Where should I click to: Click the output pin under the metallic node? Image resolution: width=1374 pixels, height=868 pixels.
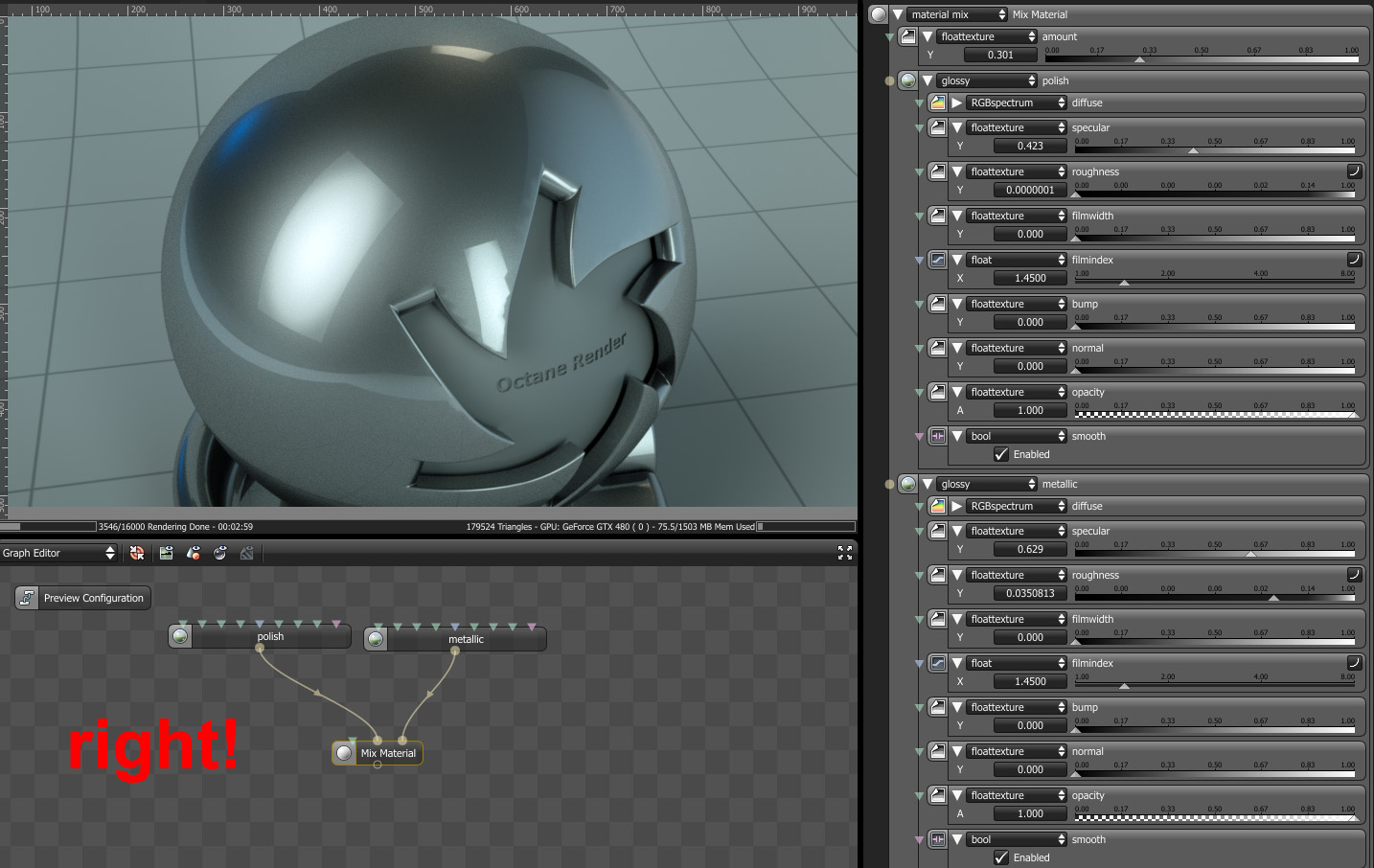[455, 651]
